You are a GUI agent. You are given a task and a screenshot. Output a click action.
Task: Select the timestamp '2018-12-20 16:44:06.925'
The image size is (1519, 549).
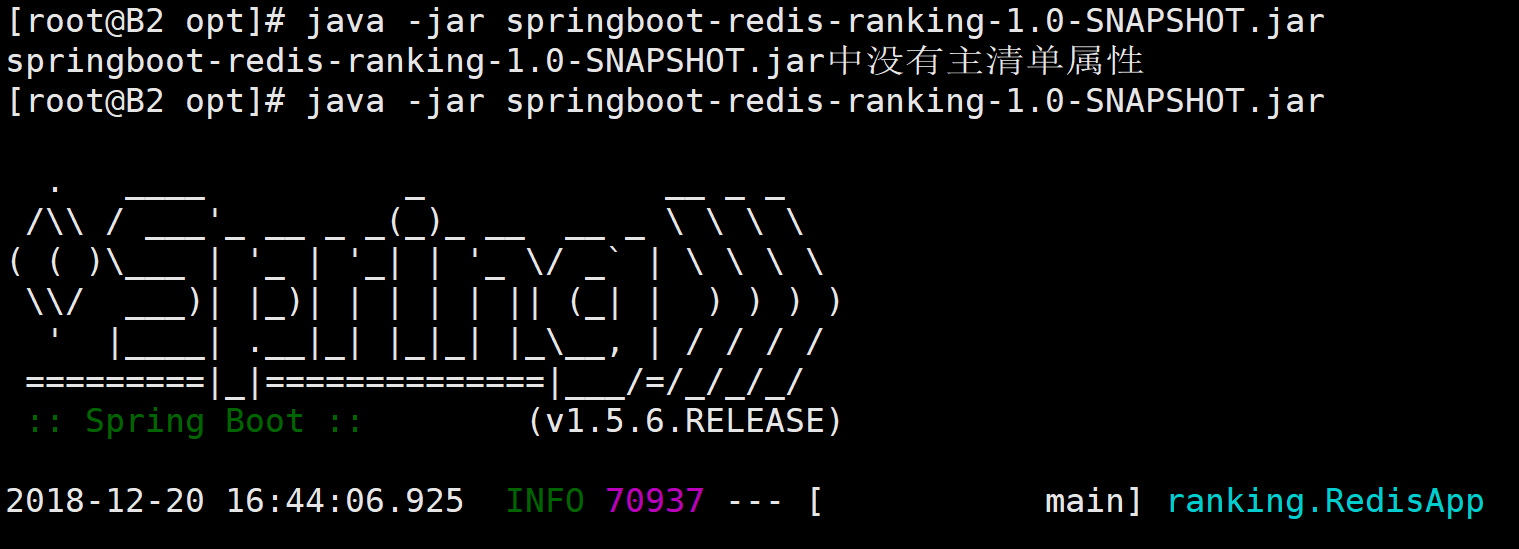[235, 501]
